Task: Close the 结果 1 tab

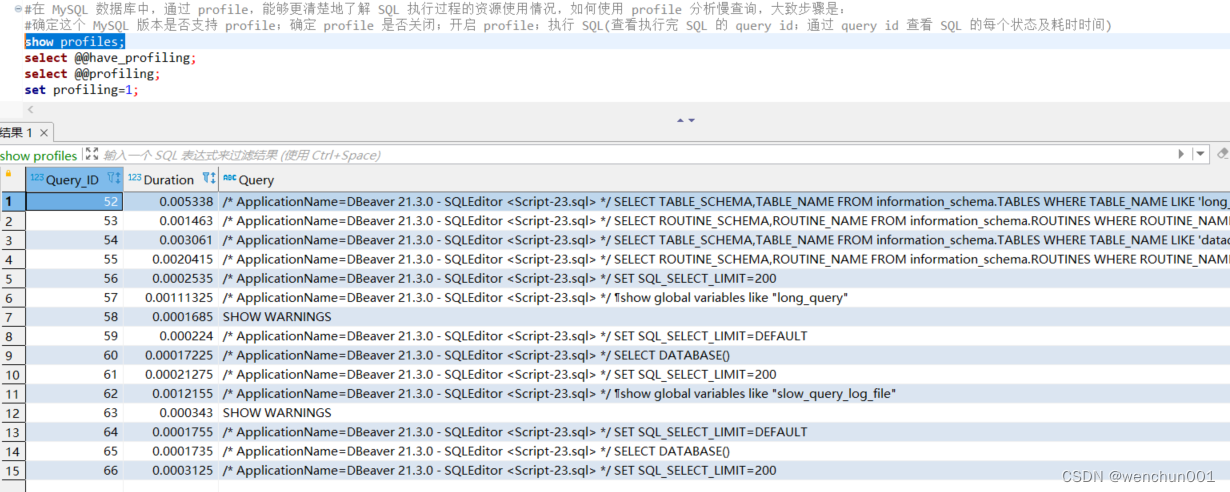Action: 44,133
